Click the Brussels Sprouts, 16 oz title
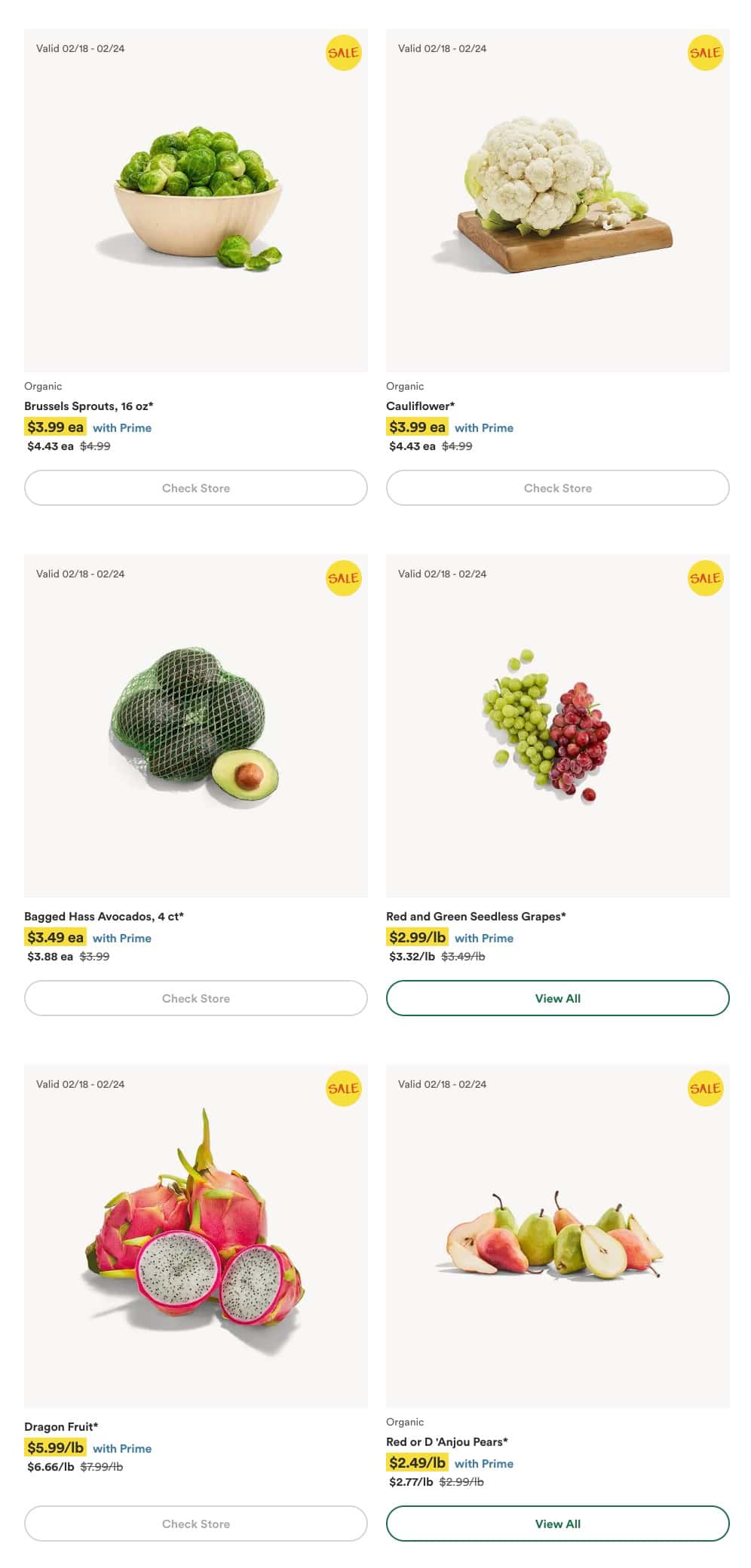Viewport: 751px width, 1568px height. (89, 406)
